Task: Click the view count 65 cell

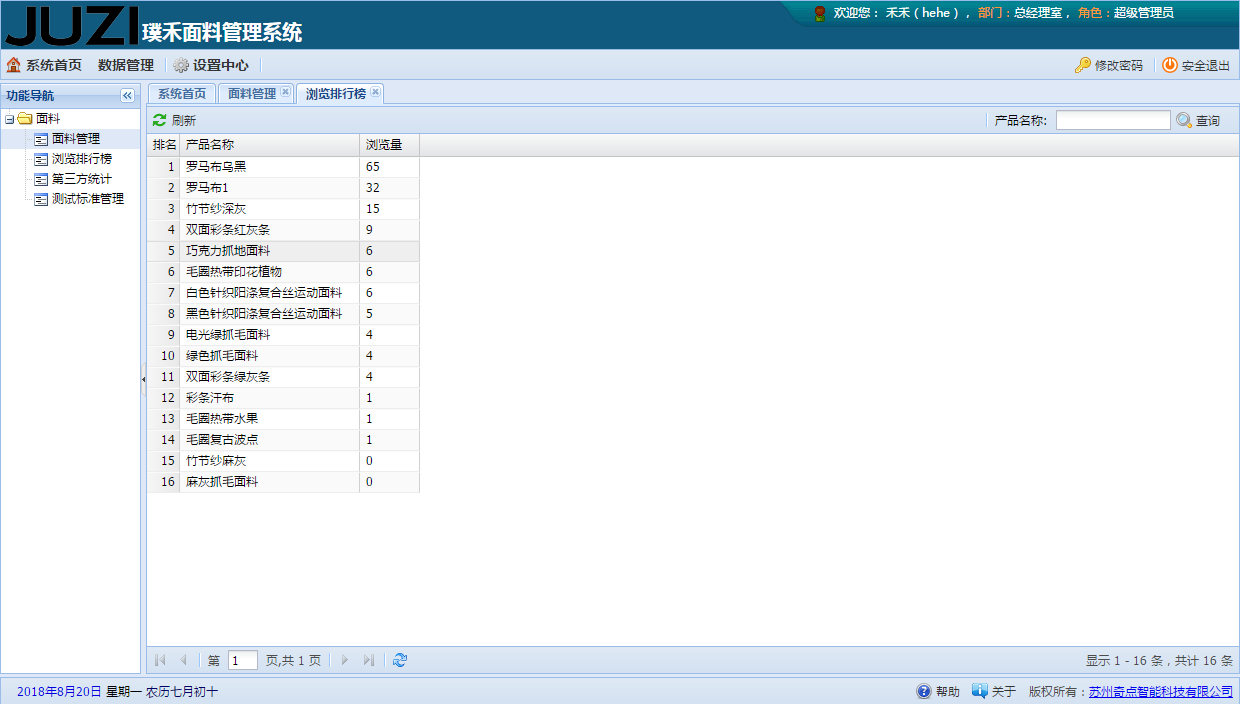Action: pos(389,167)
